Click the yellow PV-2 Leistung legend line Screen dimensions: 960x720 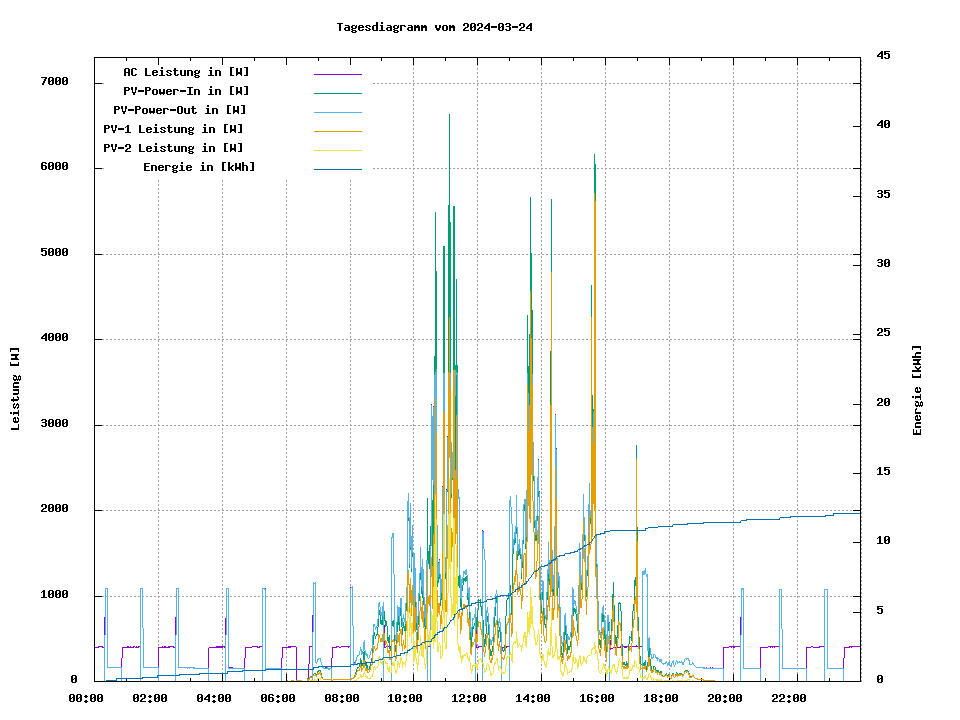[x=337, y=150]
